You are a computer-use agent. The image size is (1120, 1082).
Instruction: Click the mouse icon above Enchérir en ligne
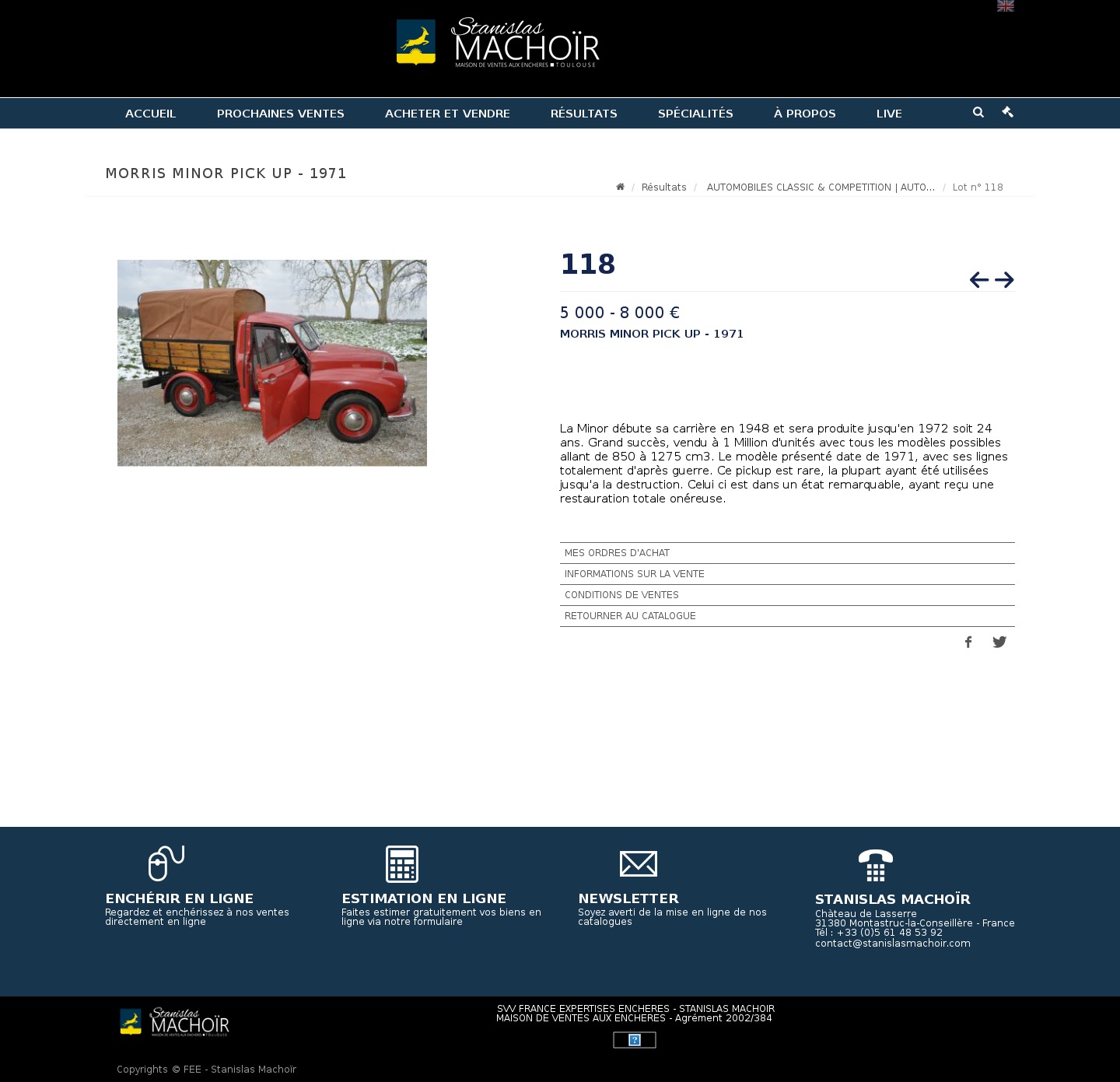click(x=166, y=863)
